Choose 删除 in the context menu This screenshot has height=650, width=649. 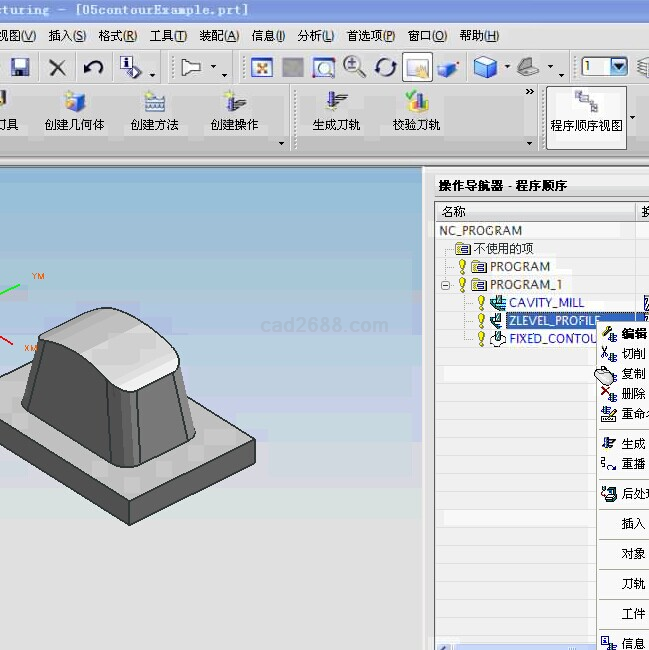tap(632, 394)
